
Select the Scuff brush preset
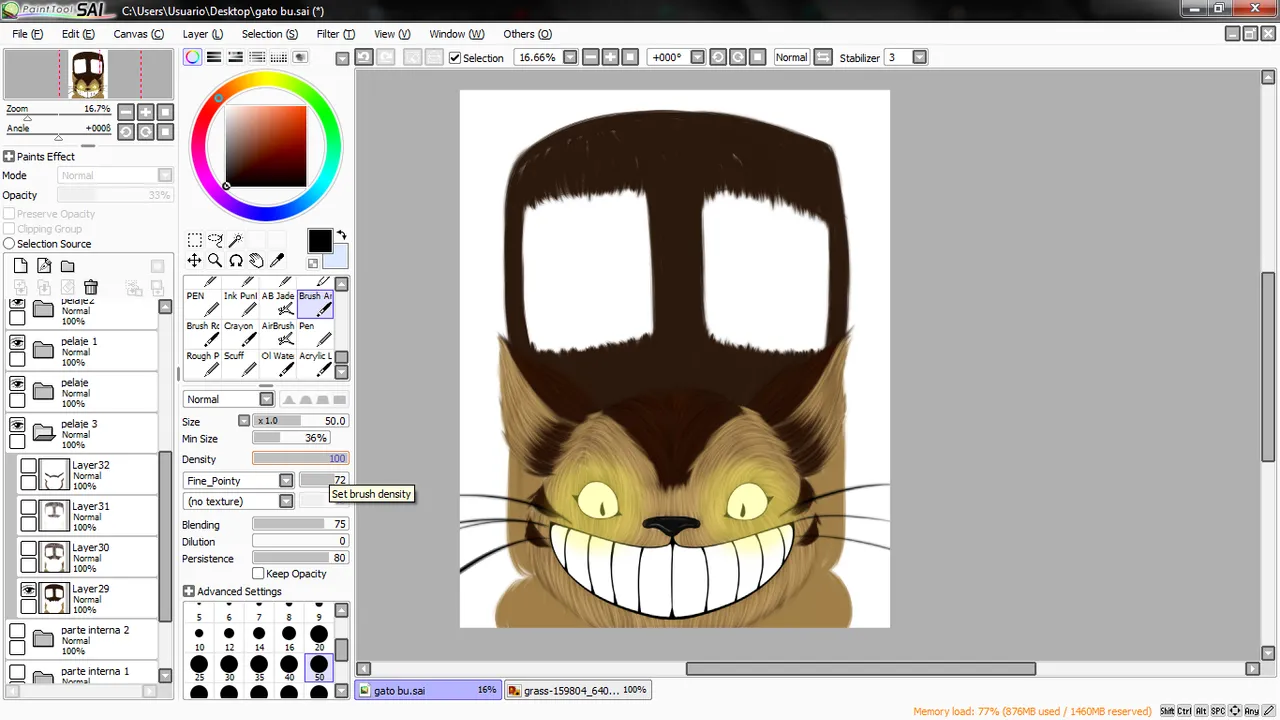click(x=240, y=364)
